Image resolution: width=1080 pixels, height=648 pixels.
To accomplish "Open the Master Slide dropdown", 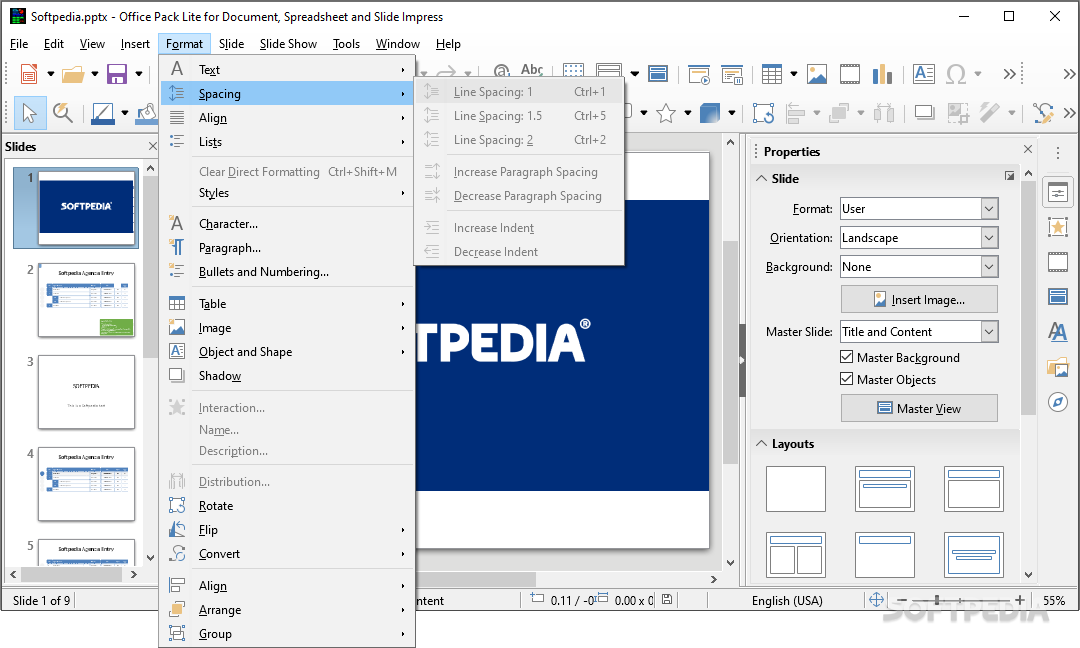I will [919, 331].
